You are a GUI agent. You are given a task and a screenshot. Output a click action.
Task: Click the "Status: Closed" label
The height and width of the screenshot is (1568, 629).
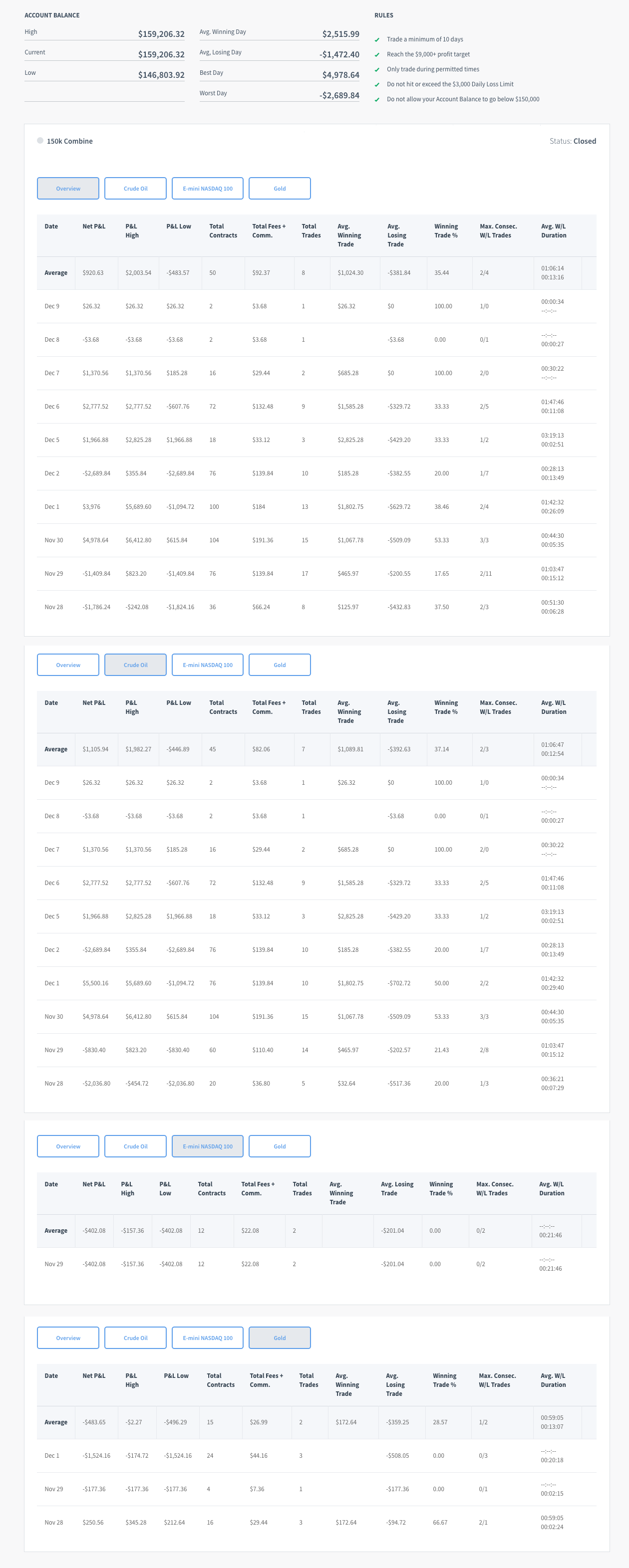[x=573, y=141]
